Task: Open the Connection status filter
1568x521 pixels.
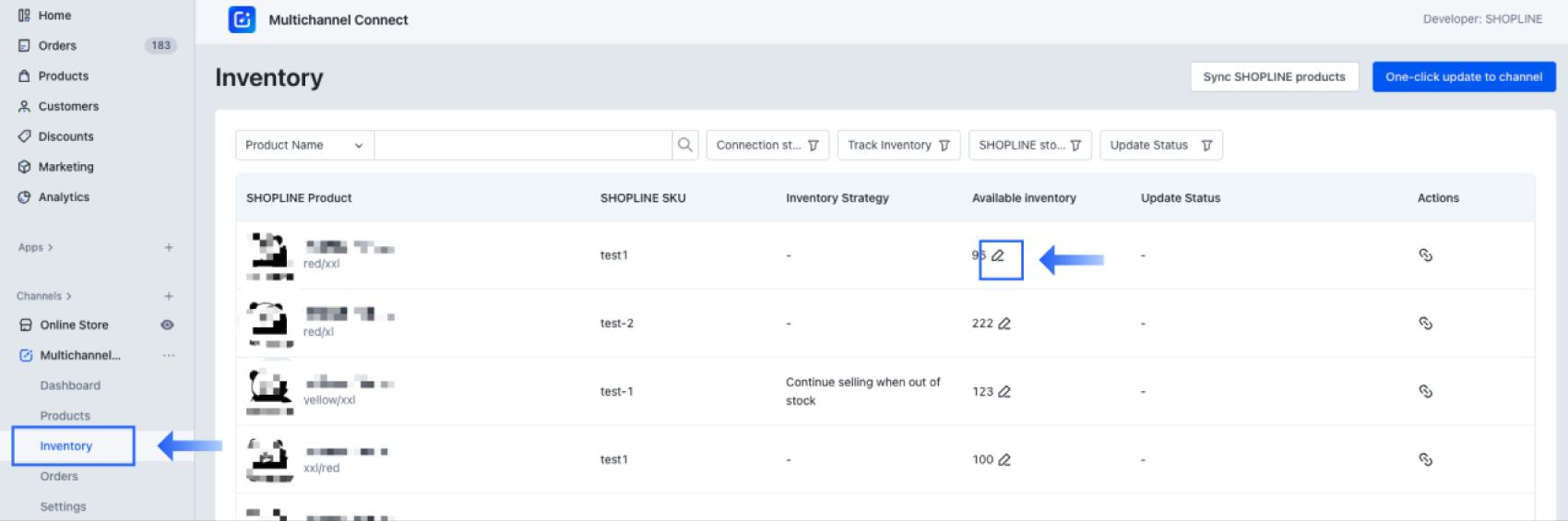Action: pos(766,145)
